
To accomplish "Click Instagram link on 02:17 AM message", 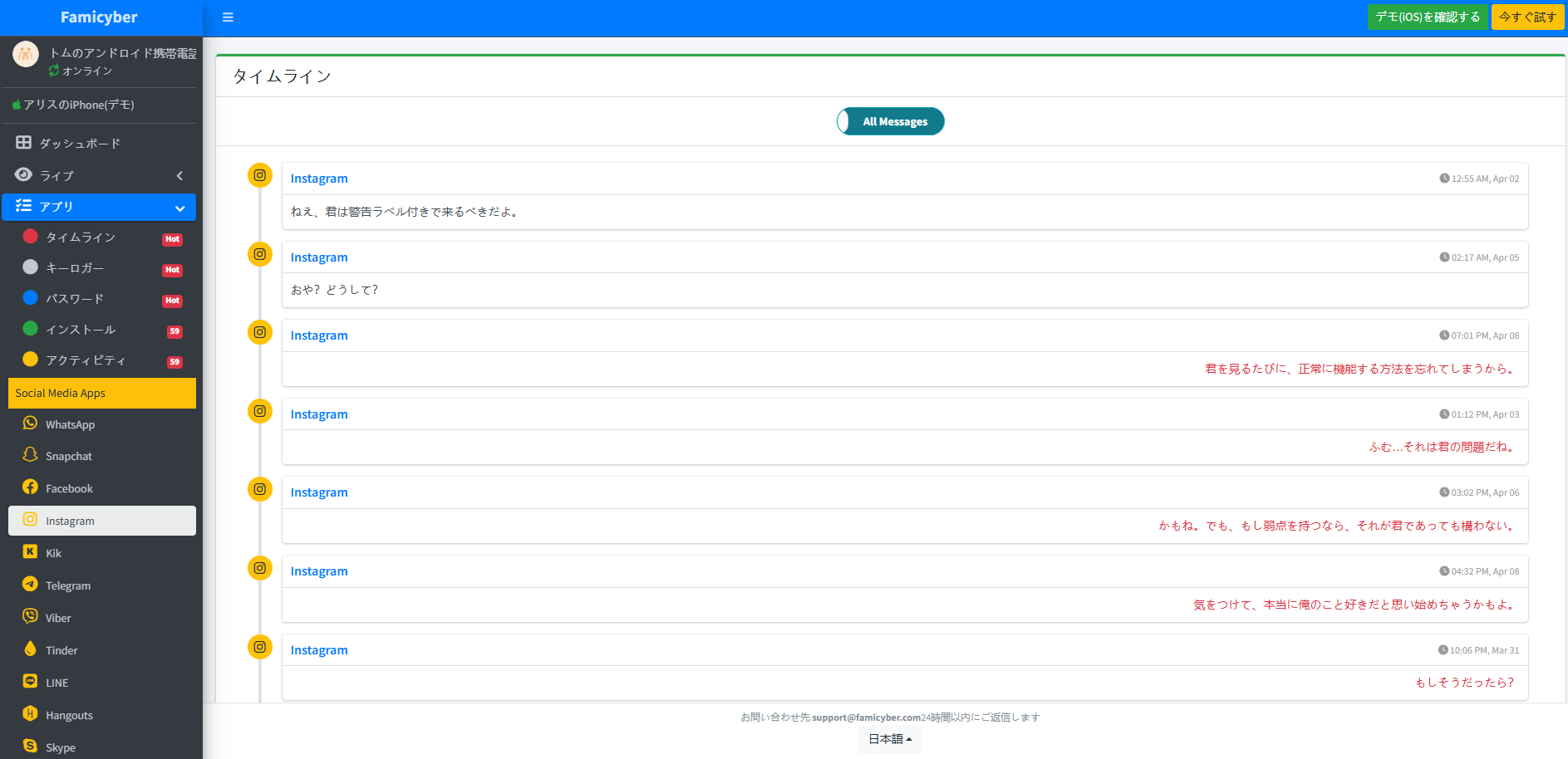I will [319, 257].
